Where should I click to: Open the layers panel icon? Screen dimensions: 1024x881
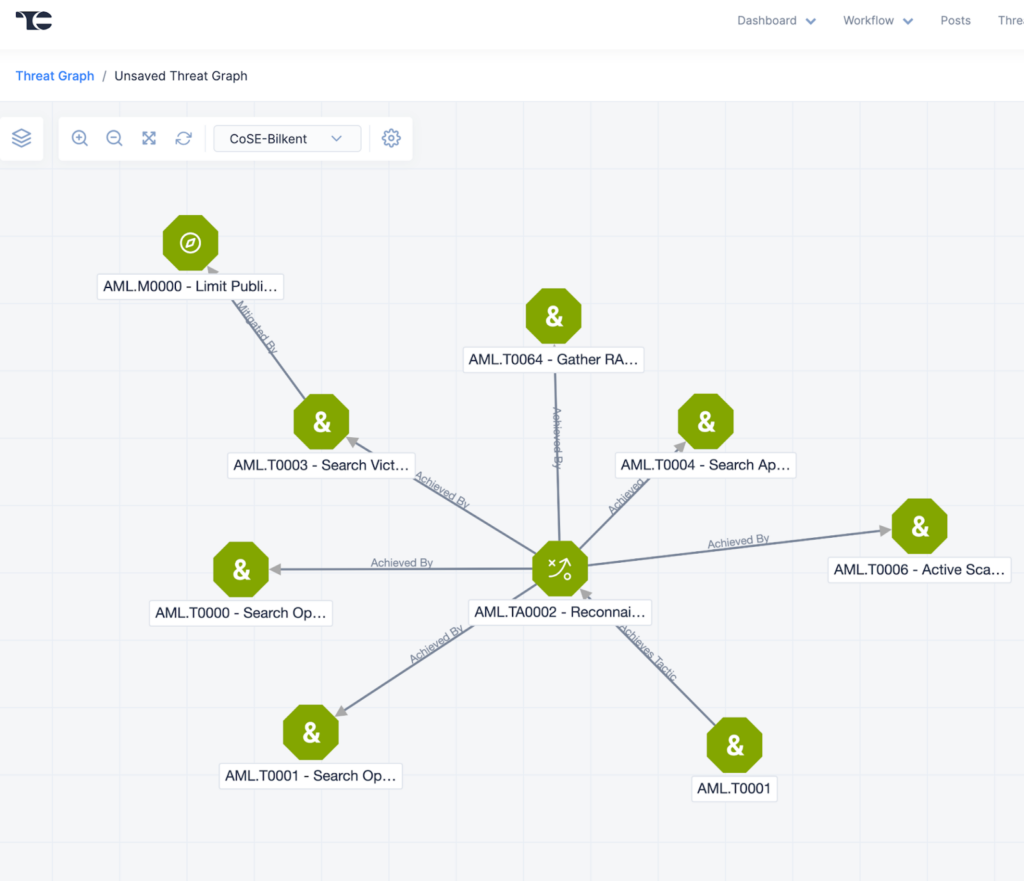pos(21,139)
